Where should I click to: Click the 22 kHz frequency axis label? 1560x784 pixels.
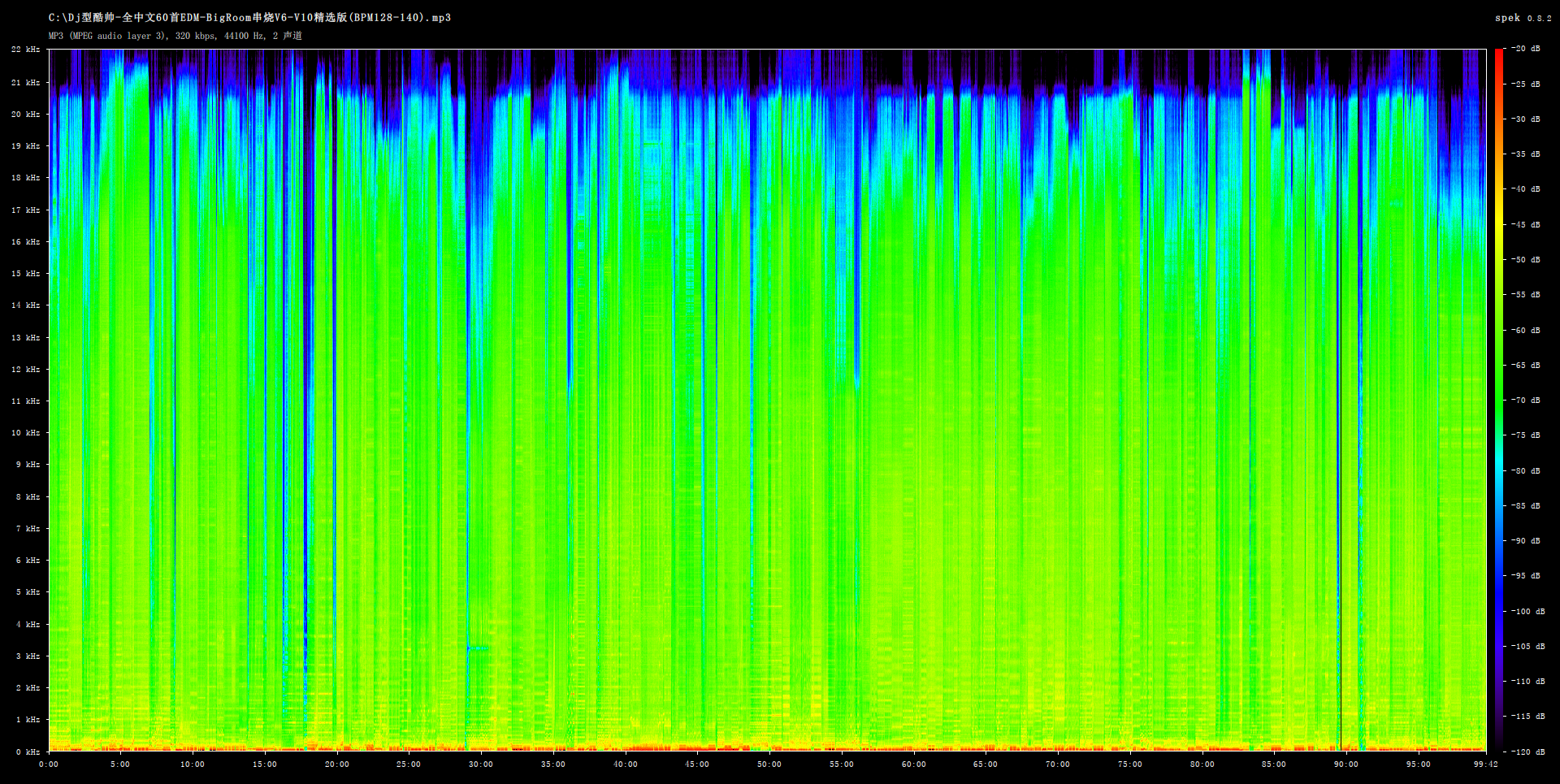[25, 50]
